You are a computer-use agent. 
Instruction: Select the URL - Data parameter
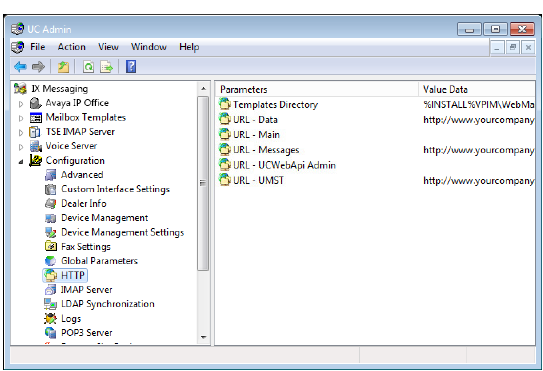tap(255, 120)
